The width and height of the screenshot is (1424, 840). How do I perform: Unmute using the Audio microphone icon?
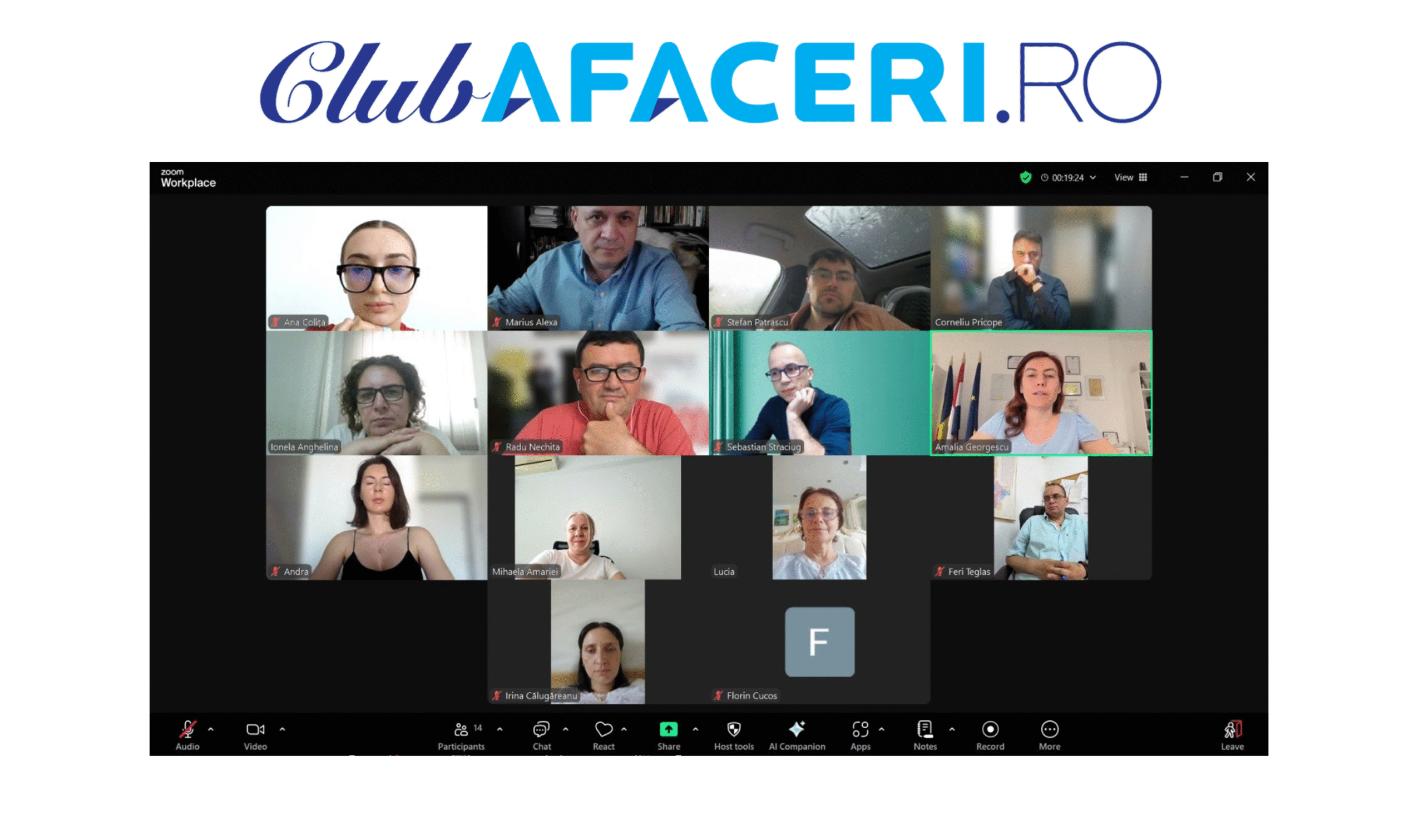point(187,729)
